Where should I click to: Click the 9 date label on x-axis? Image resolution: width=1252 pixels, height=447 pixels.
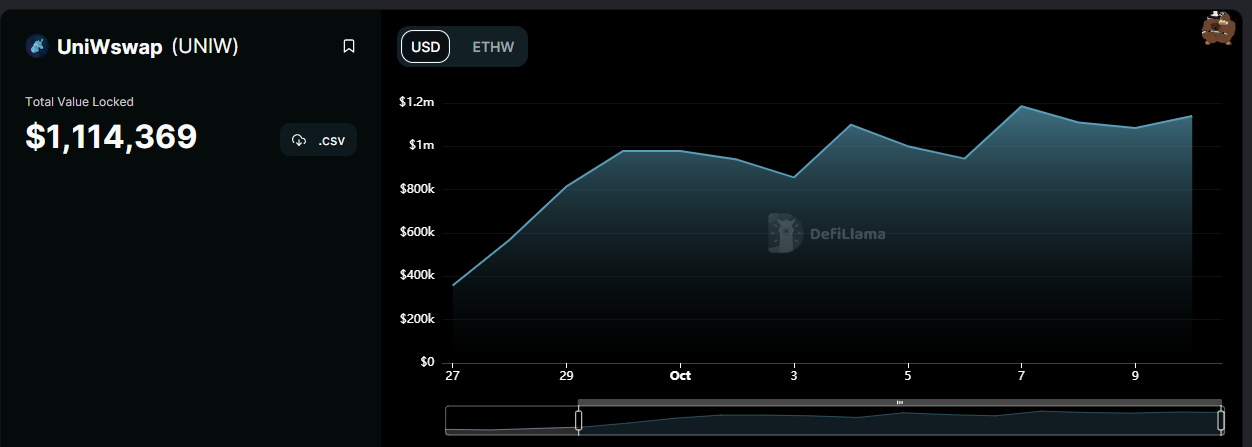click(x=1135, y=377)
